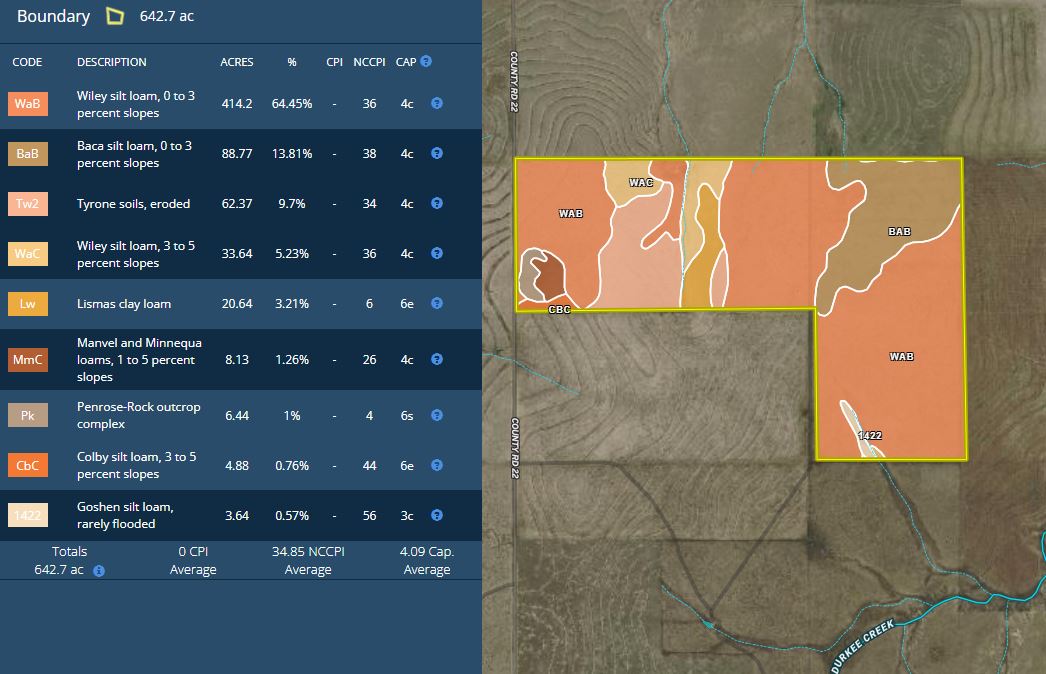The image size is (1046, 674).
Task: Click the info icon beside total acres
Action: click(x=99, y=571)
